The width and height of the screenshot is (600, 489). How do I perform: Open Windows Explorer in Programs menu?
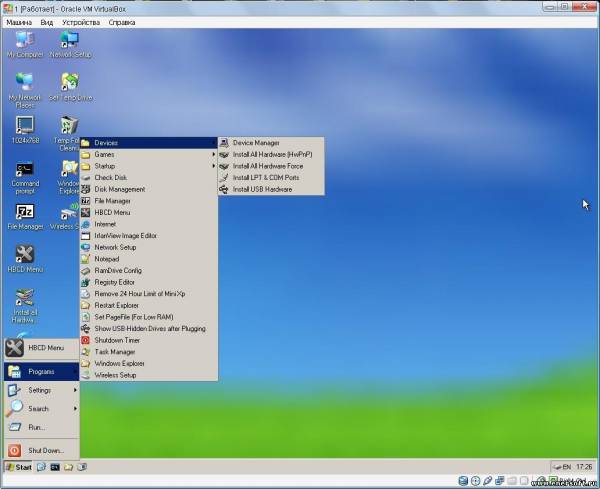[149, 363]
